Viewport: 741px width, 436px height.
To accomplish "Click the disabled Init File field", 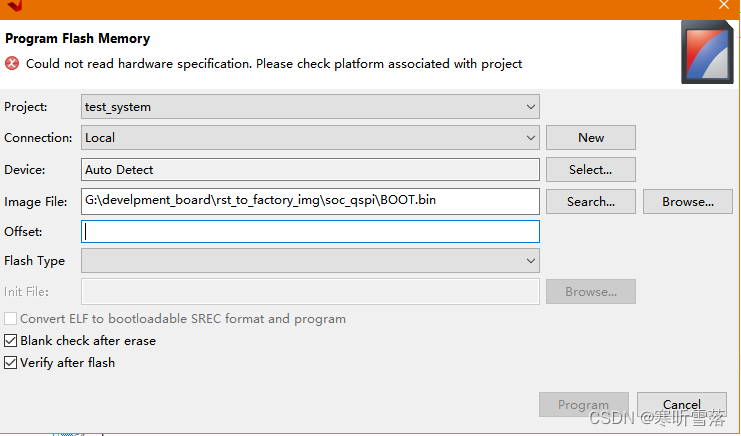I will pos(310,291).
